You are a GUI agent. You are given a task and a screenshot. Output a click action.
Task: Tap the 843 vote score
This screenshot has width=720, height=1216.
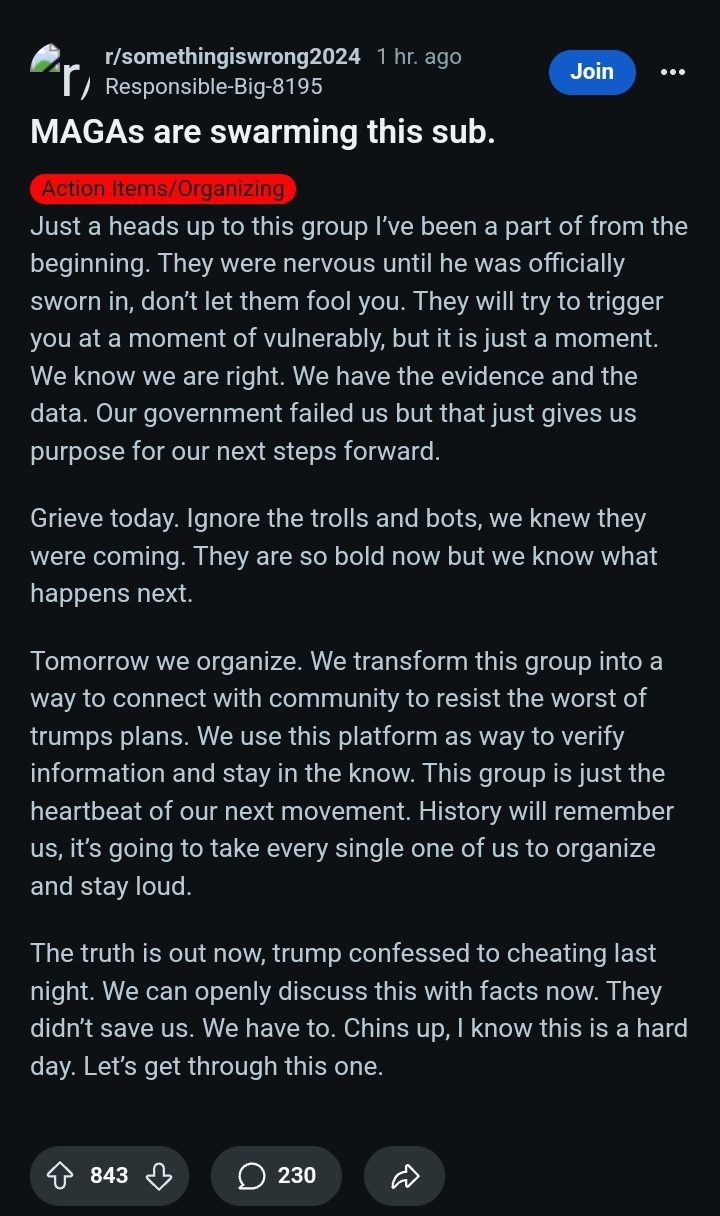[x=109, y=1176]
